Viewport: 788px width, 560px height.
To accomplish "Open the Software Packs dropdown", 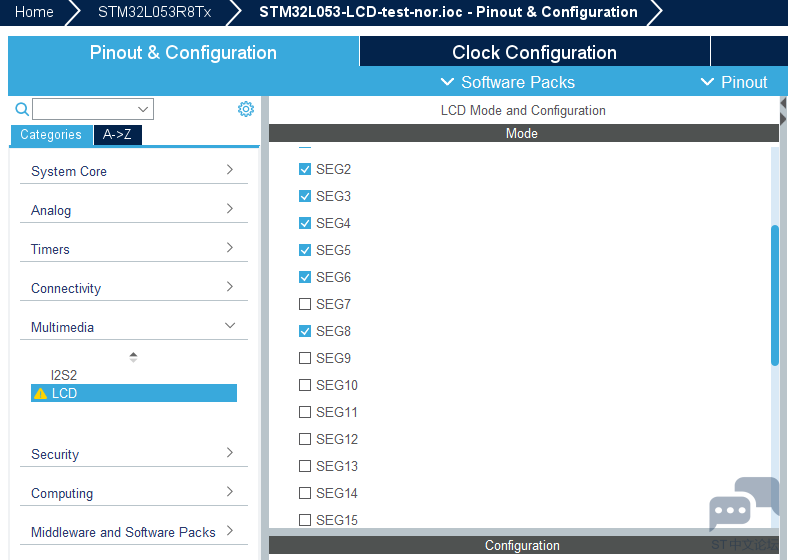I will coord(508,82).
